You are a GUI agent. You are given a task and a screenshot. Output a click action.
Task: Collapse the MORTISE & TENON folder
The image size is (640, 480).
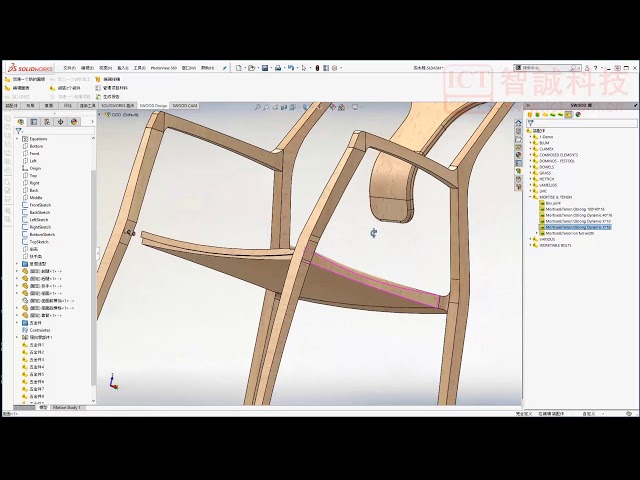coord(531,197)
